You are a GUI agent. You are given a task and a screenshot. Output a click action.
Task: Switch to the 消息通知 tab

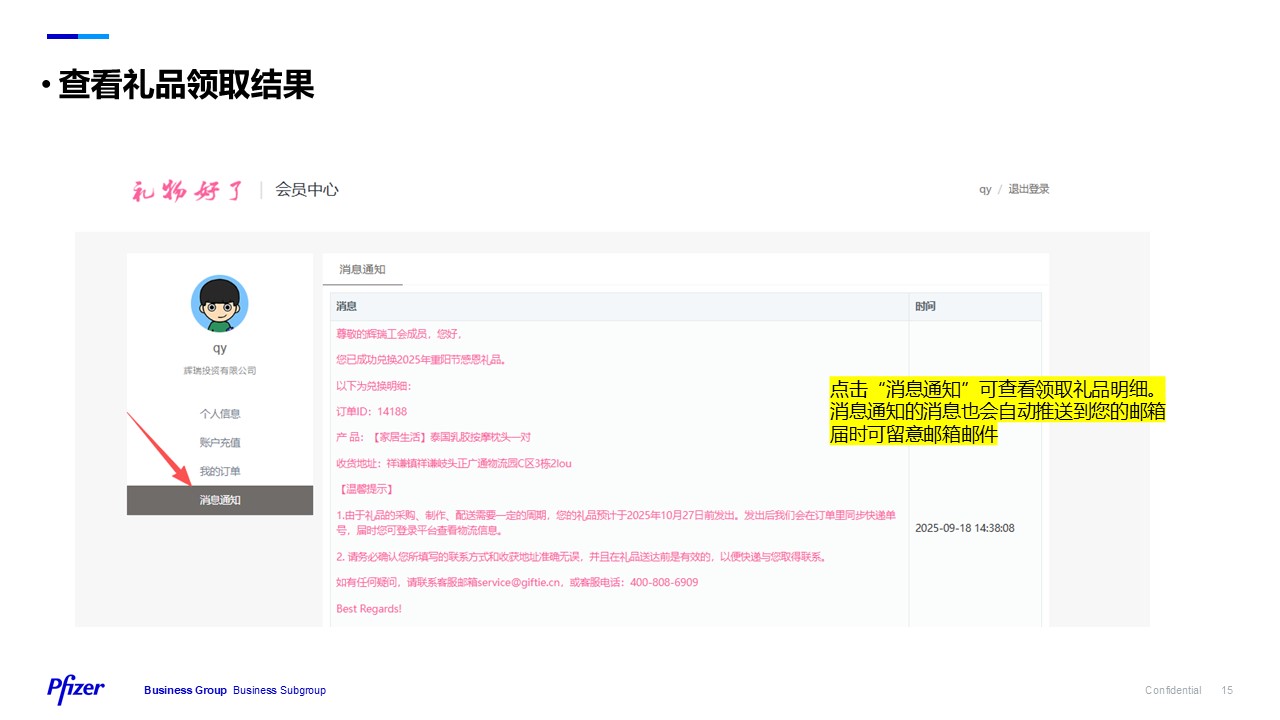coord(361,269)
